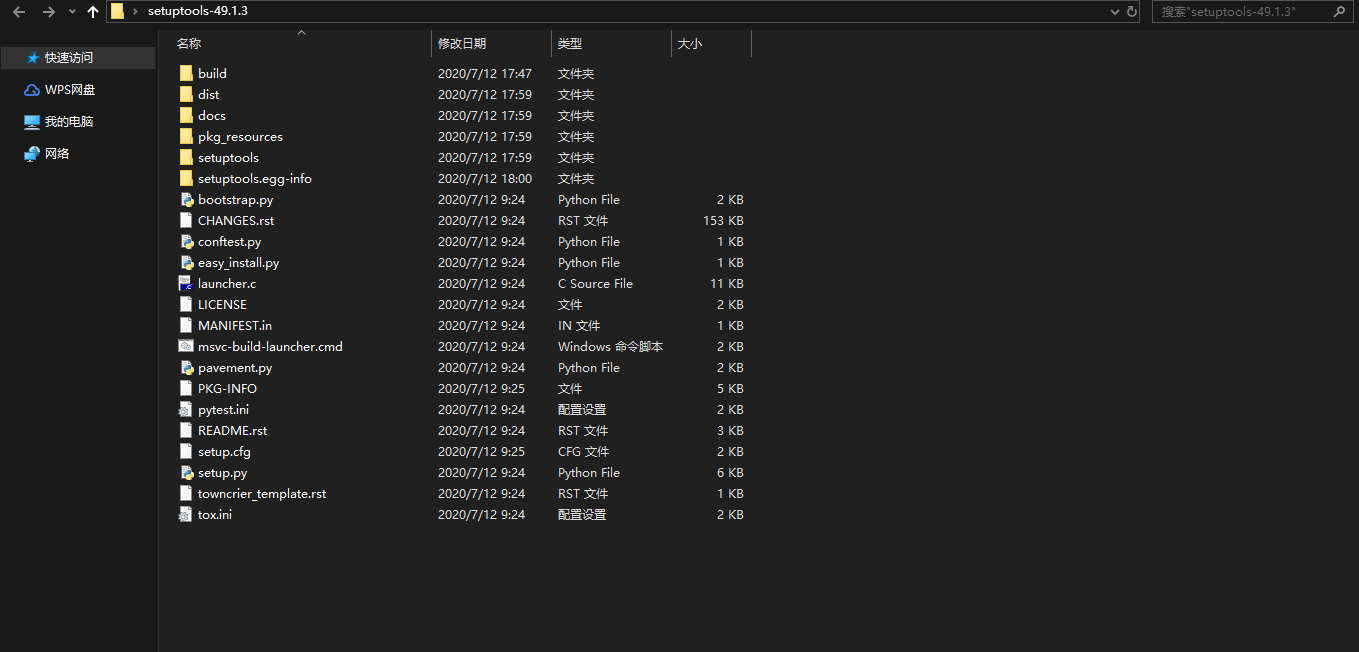Sort by the 修改日期 column header

pos(462,44)
